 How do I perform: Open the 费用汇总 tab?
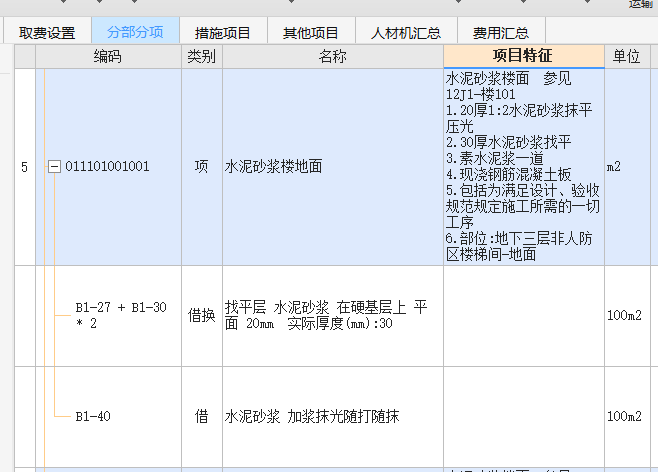click(501, 32)
